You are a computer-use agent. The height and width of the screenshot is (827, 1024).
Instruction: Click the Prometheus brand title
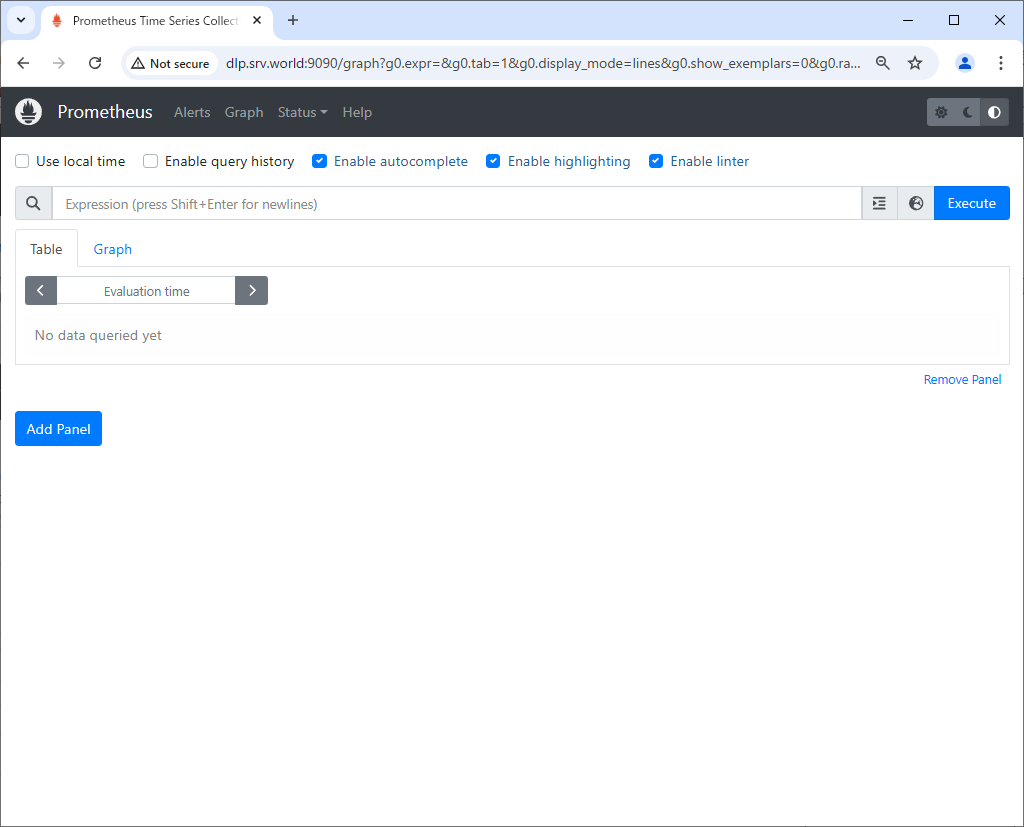point(104,112)
